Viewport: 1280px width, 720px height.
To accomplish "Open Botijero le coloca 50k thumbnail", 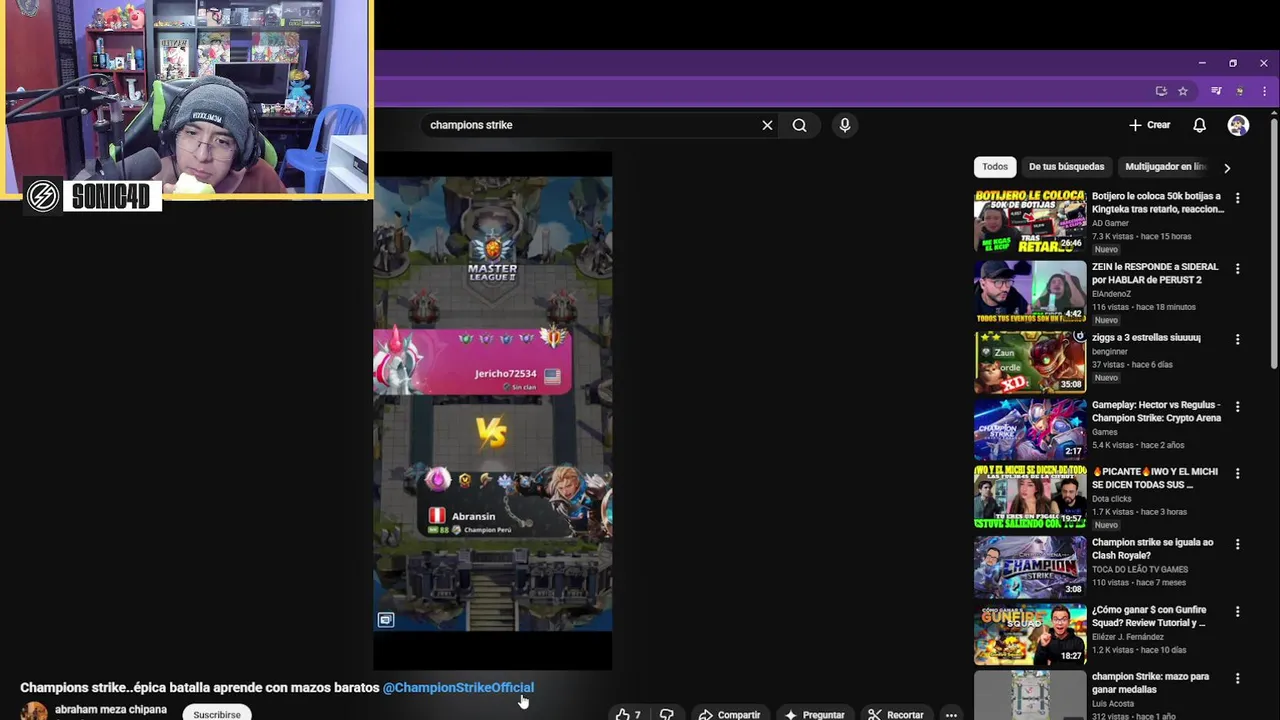I will pos(1029,221).
